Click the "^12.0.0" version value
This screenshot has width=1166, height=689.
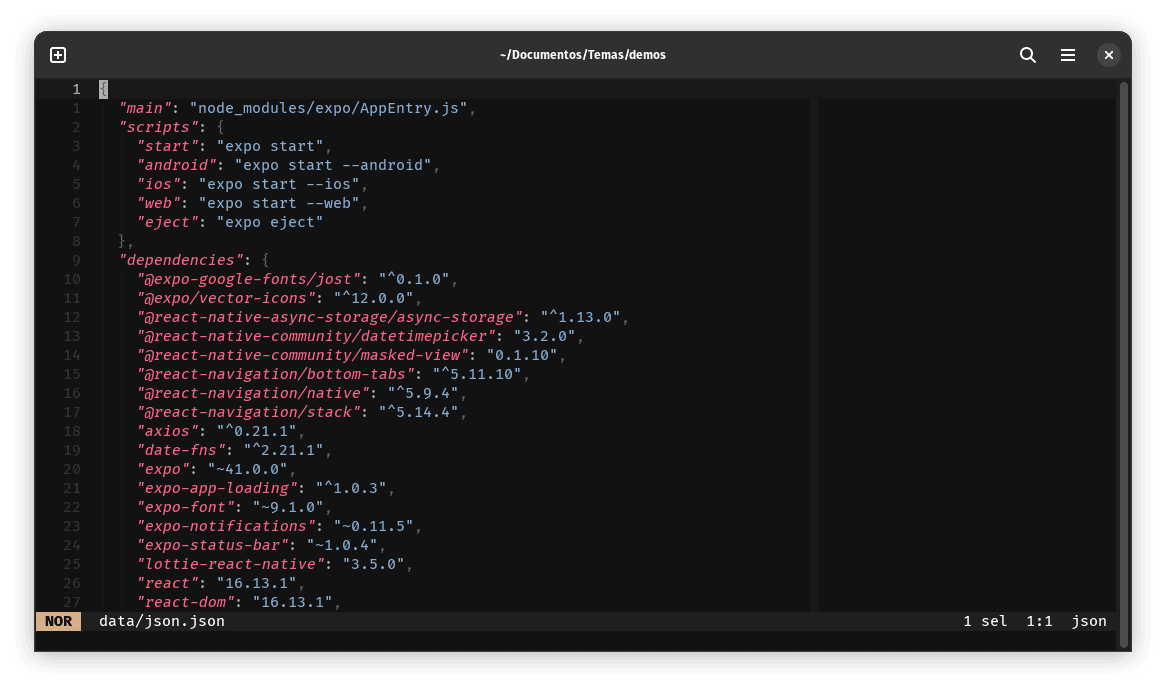tap(373, 298)
